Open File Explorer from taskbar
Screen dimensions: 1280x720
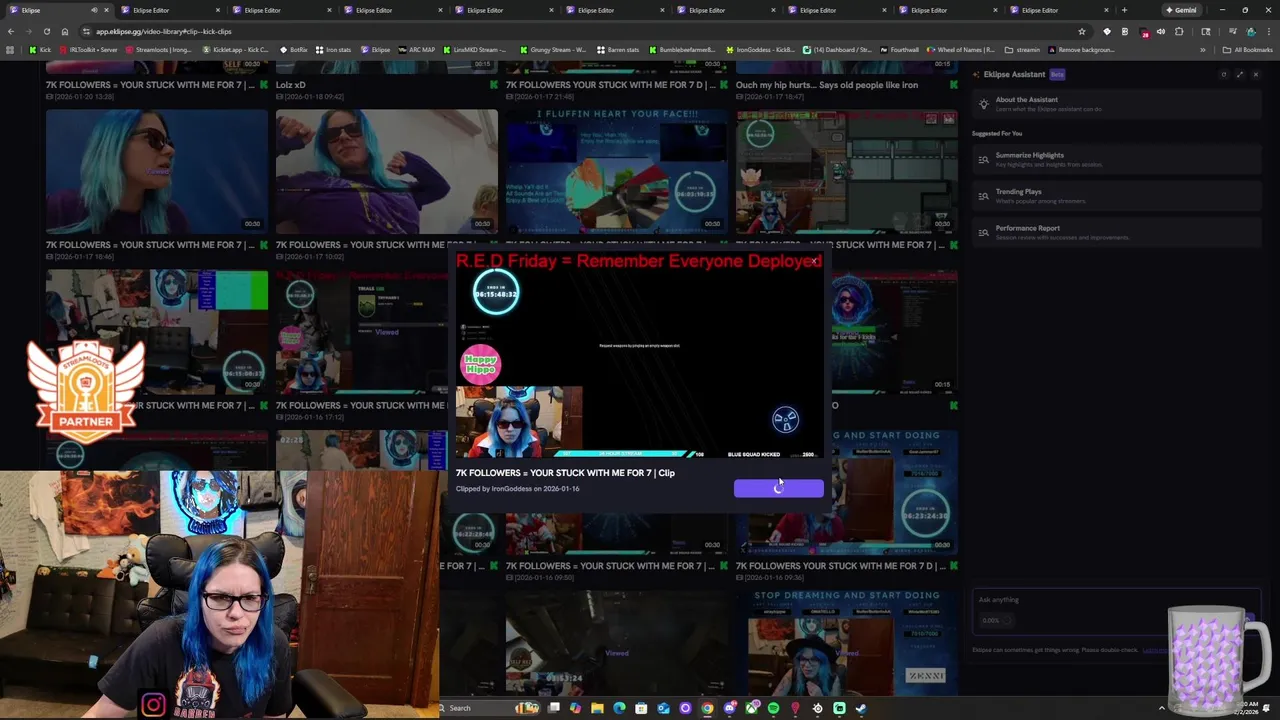click(597, 708)
